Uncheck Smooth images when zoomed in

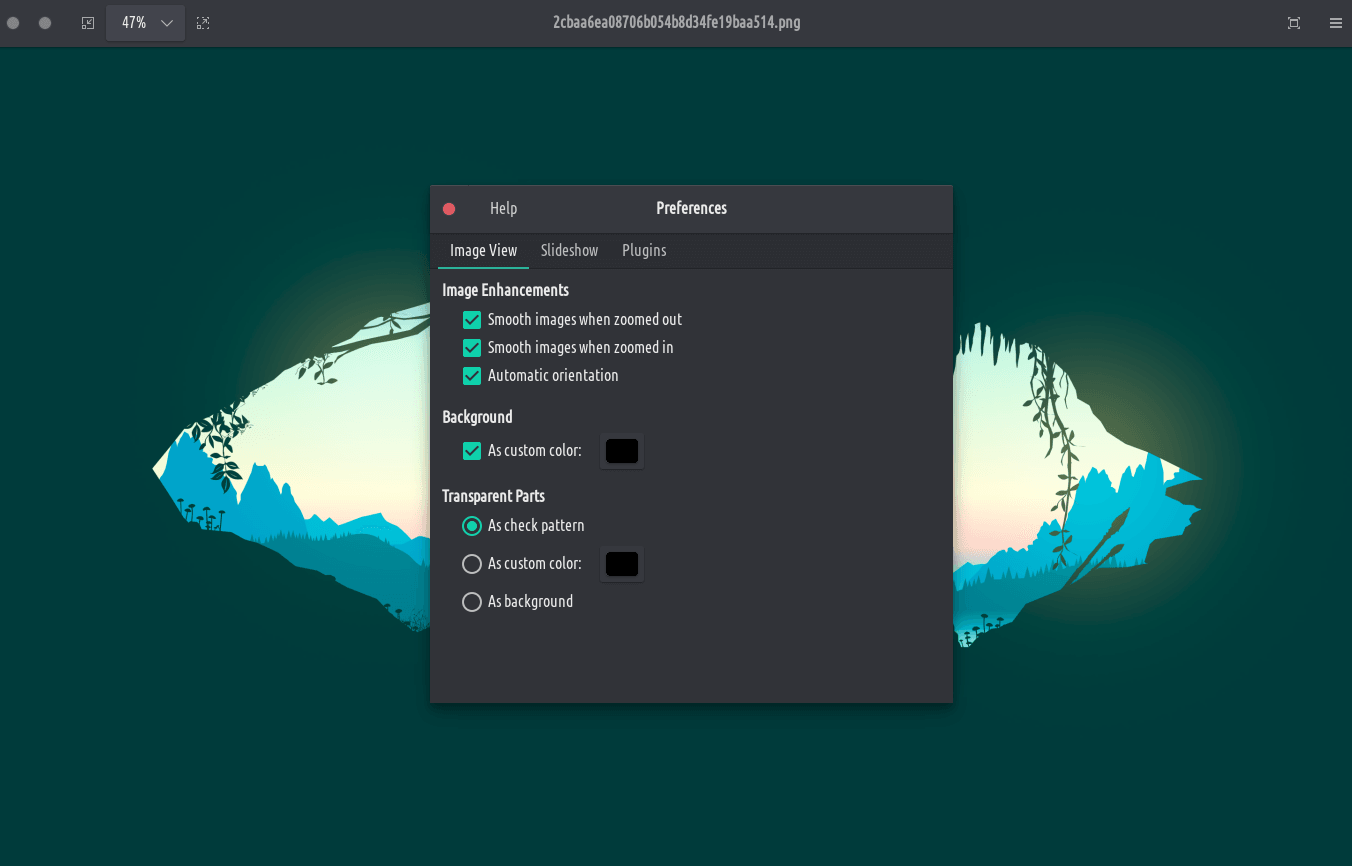tap(472, 348)
